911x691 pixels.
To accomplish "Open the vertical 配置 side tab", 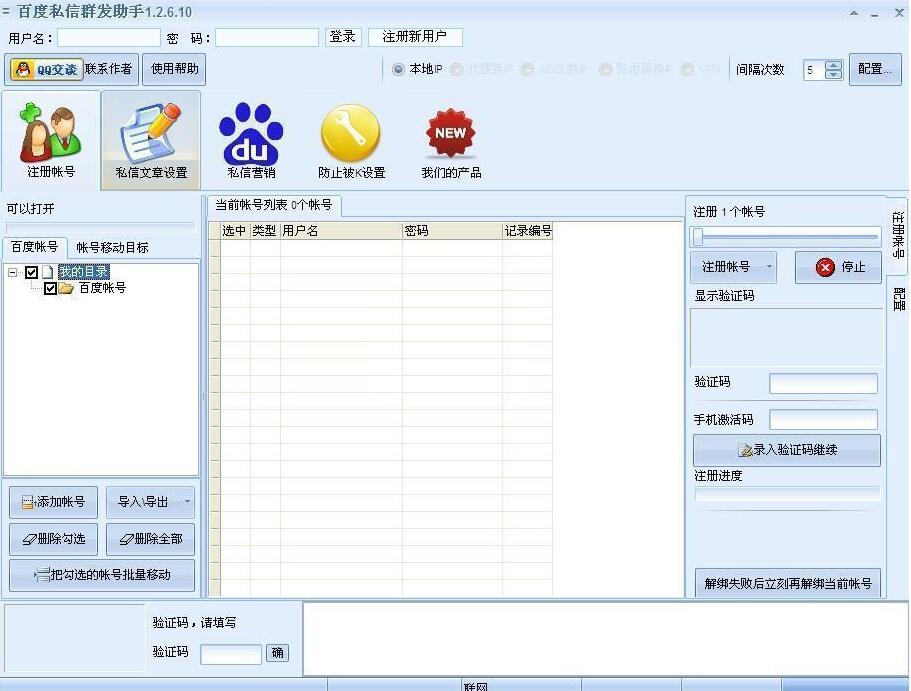I will [x=898, y=299].
